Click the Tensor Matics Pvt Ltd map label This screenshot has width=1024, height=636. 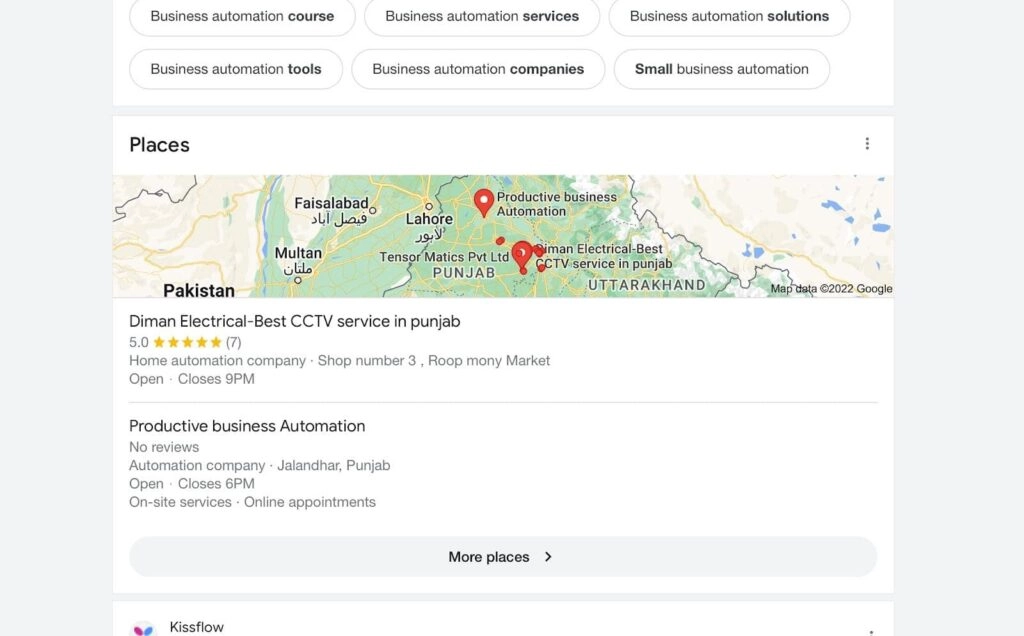pyautogui.click(x=444, y=257)
